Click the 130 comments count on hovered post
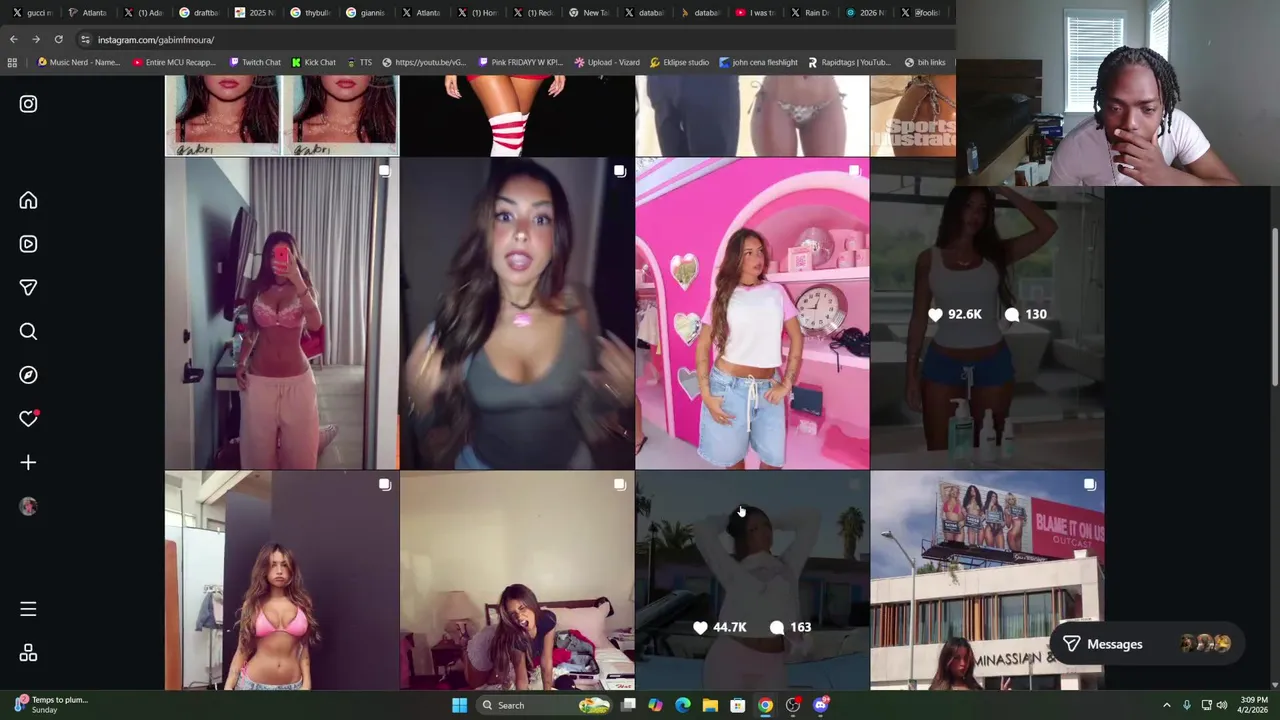The image size is (1280, 720). [x=1026, y=315]
